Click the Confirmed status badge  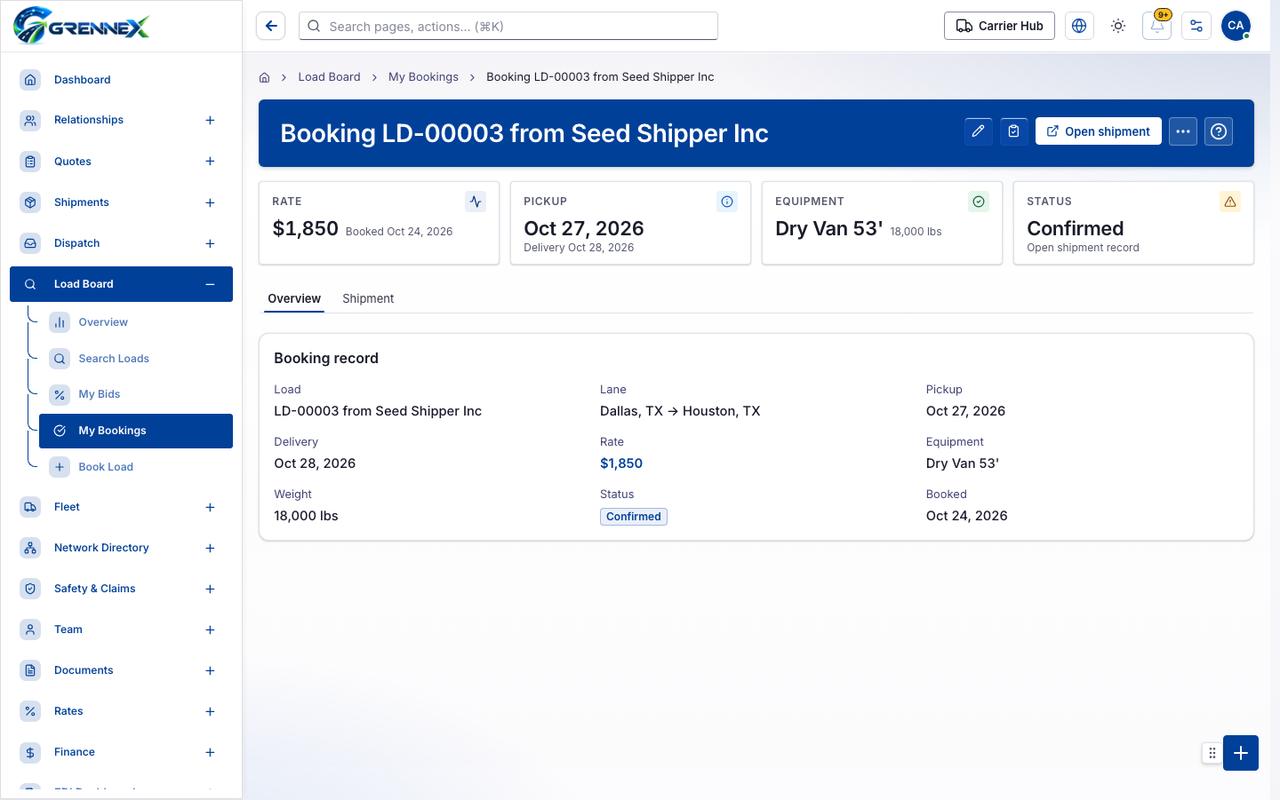634,516
